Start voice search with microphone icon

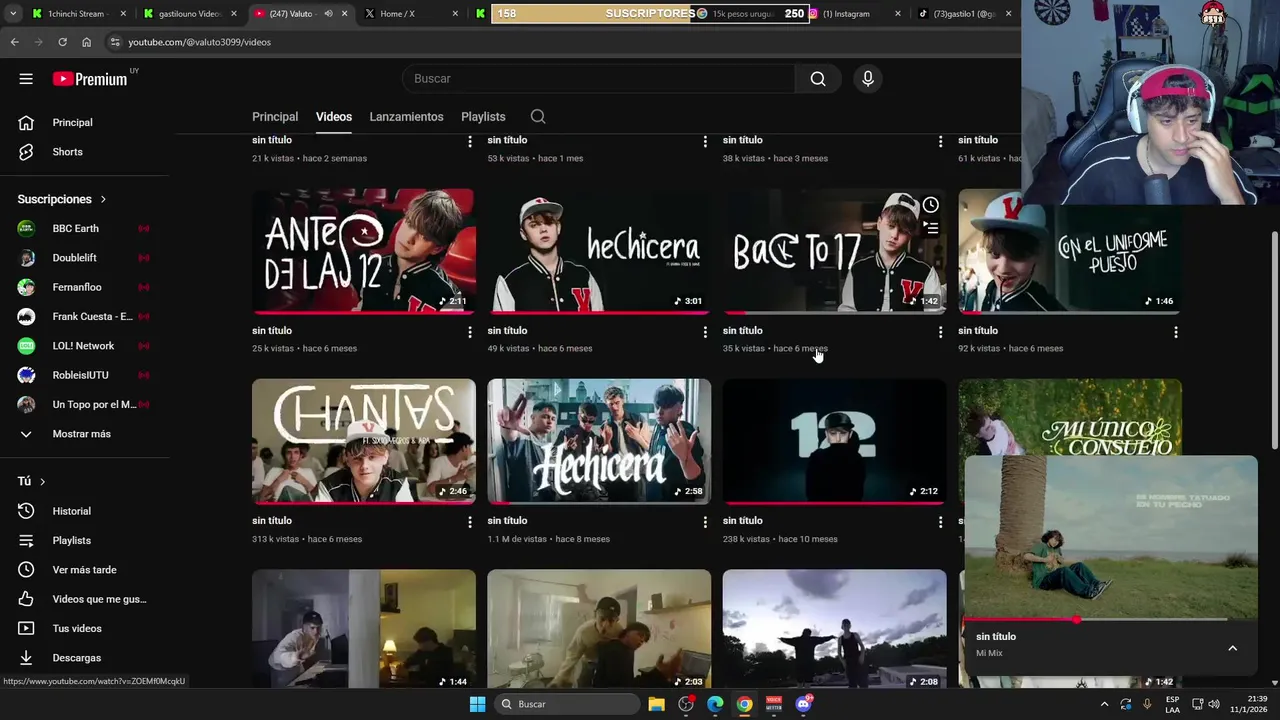(868, 79)
